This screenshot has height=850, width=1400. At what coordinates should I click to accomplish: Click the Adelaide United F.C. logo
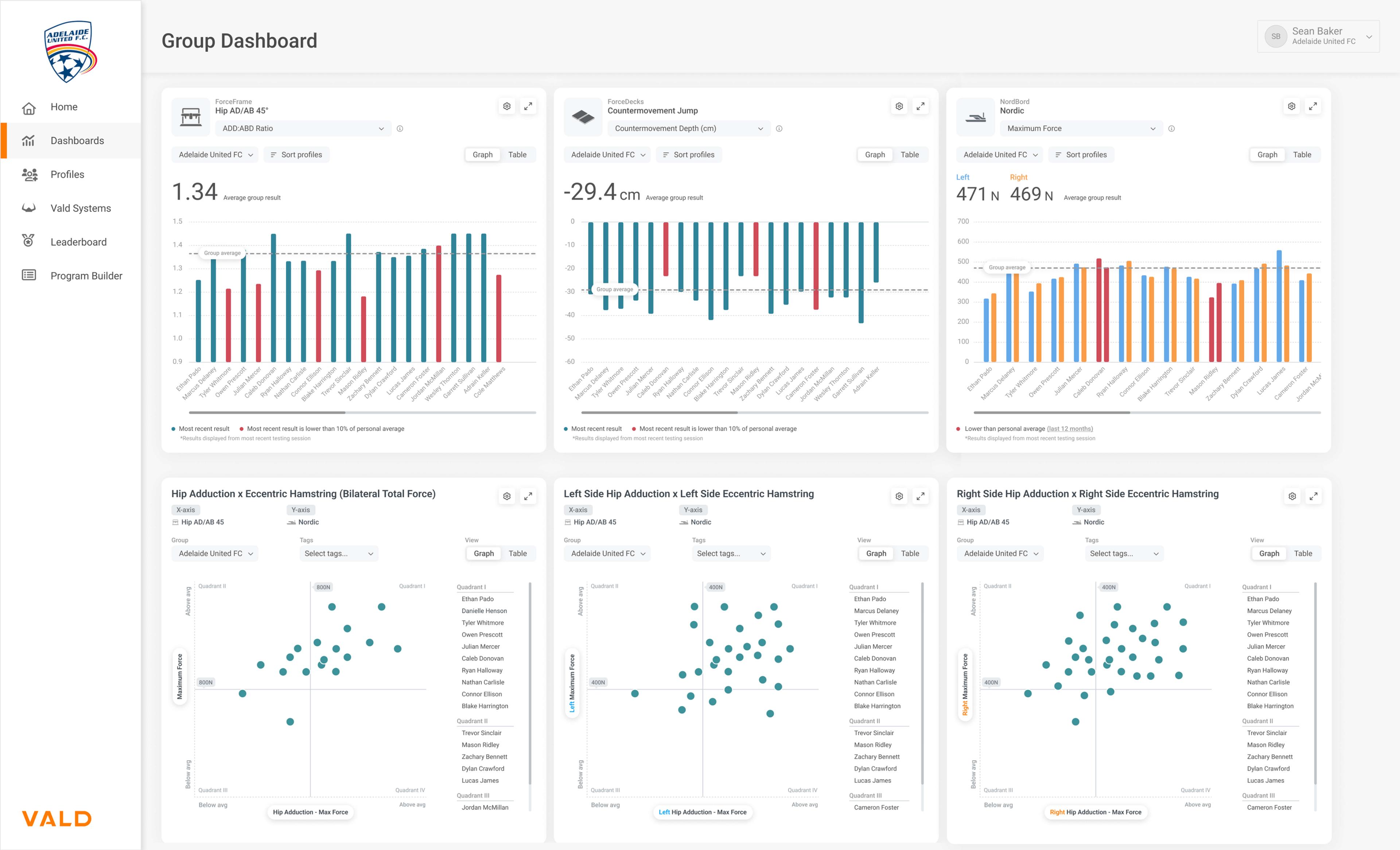point(71,52)
